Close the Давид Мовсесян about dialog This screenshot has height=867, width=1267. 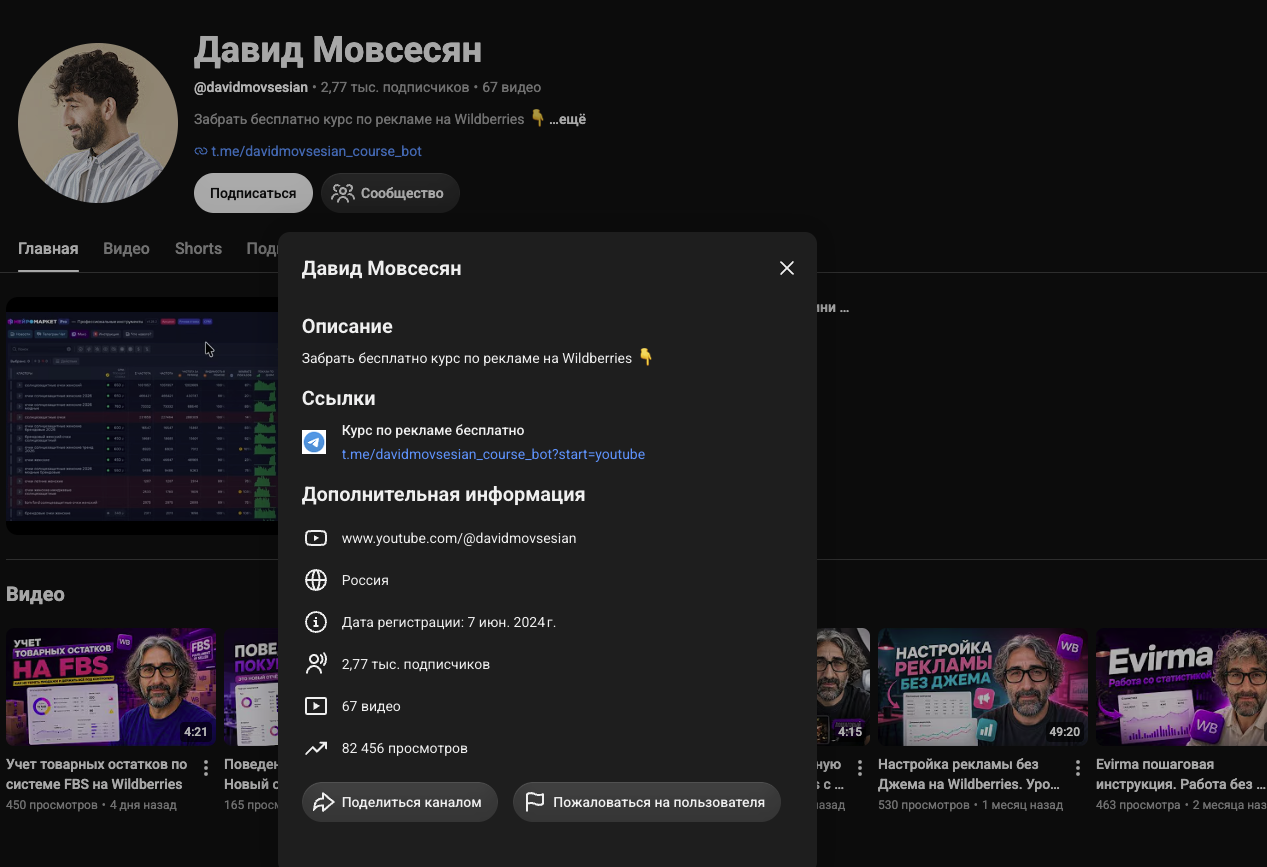pyautogui.click(x=787, y=268)
